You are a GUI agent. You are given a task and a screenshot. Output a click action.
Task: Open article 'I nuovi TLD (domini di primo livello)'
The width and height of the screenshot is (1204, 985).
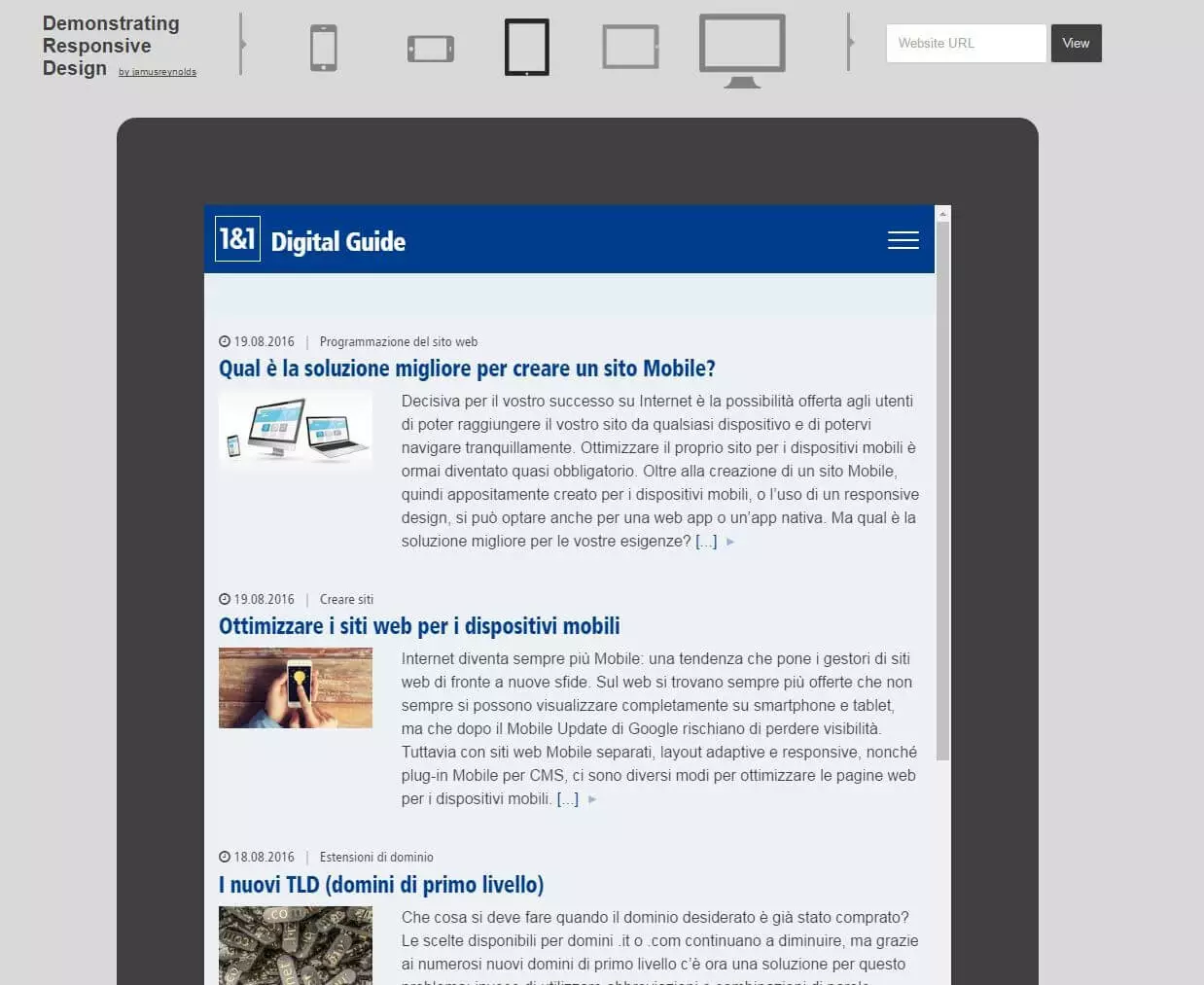point(381,885)
